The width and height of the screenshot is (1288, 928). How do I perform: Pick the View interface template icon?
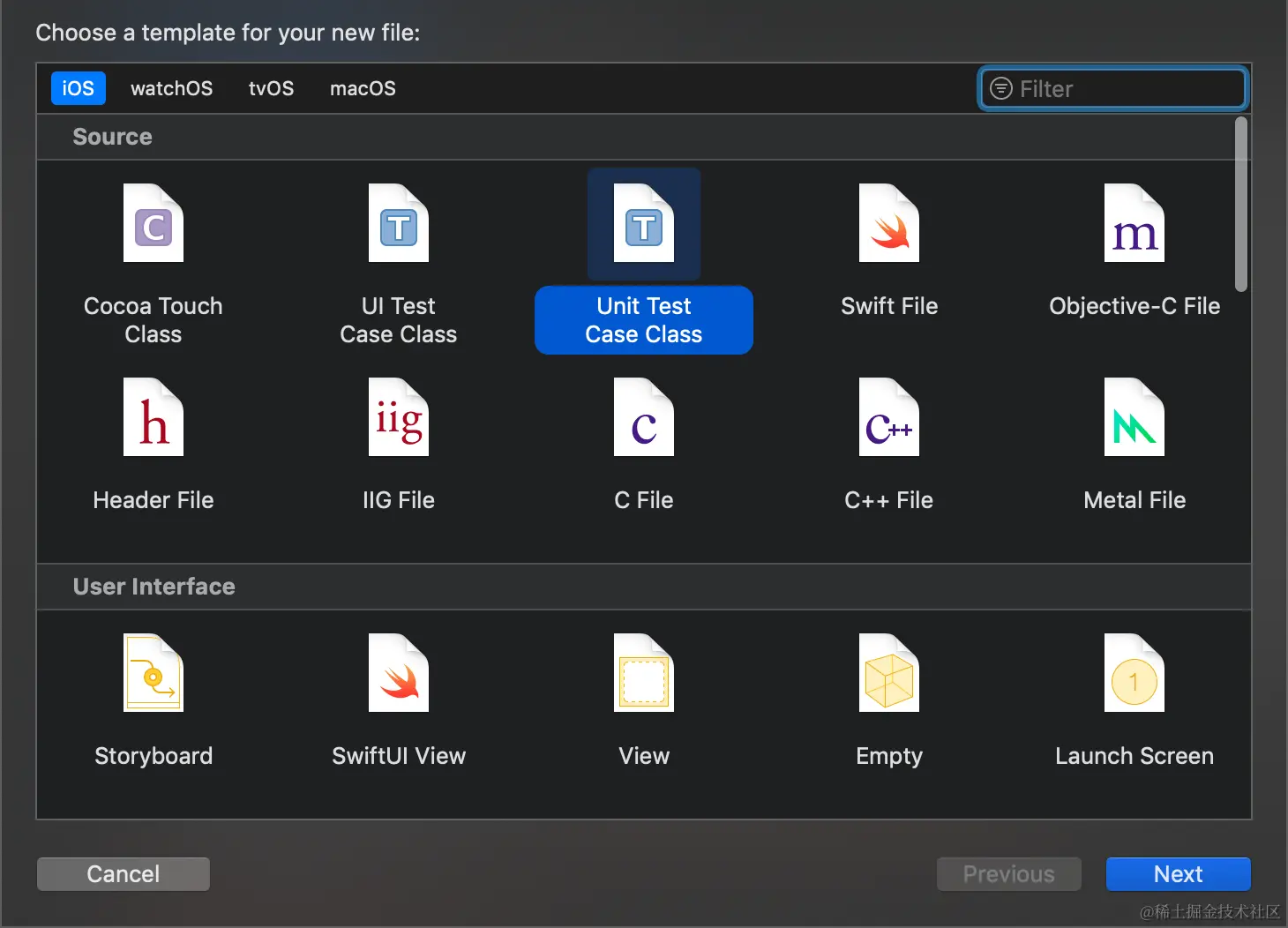coord(644,673)
